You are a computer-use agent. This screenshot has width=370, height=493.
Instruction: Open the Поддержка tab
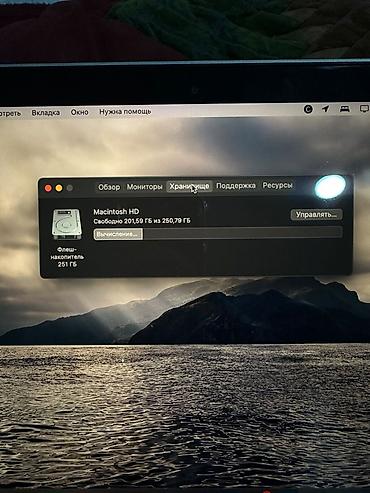tap(236, 186)
